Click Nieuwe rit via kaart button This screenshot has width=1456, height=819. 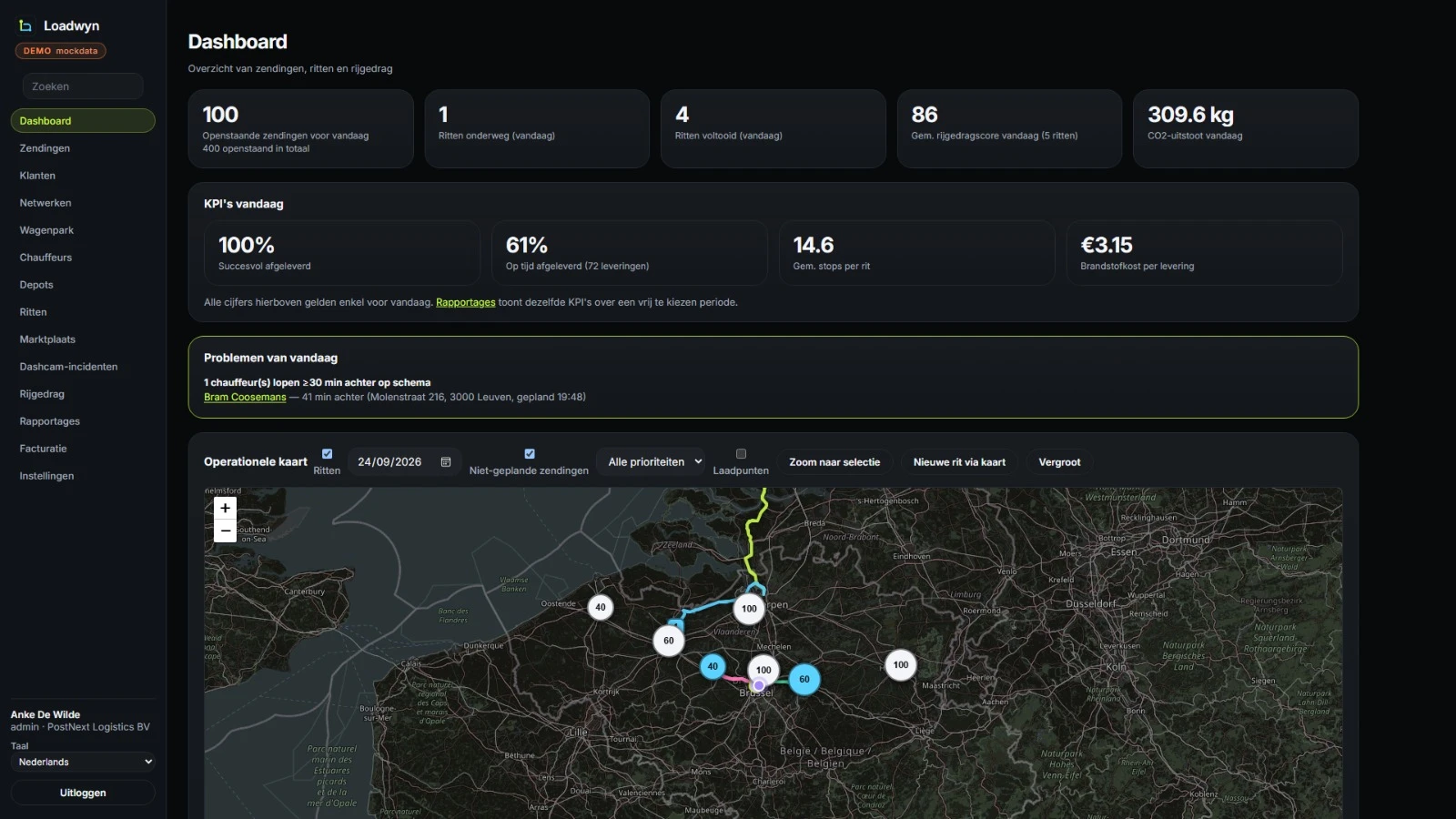click(959, 462)
